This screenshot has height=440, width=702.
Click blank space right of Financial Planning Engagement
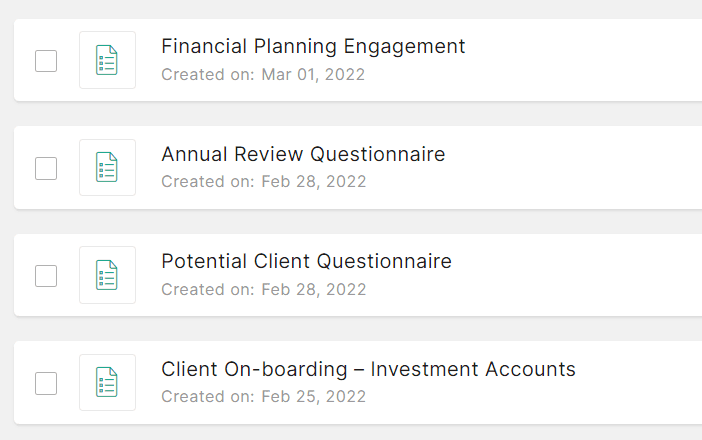[x=590, y=60]
